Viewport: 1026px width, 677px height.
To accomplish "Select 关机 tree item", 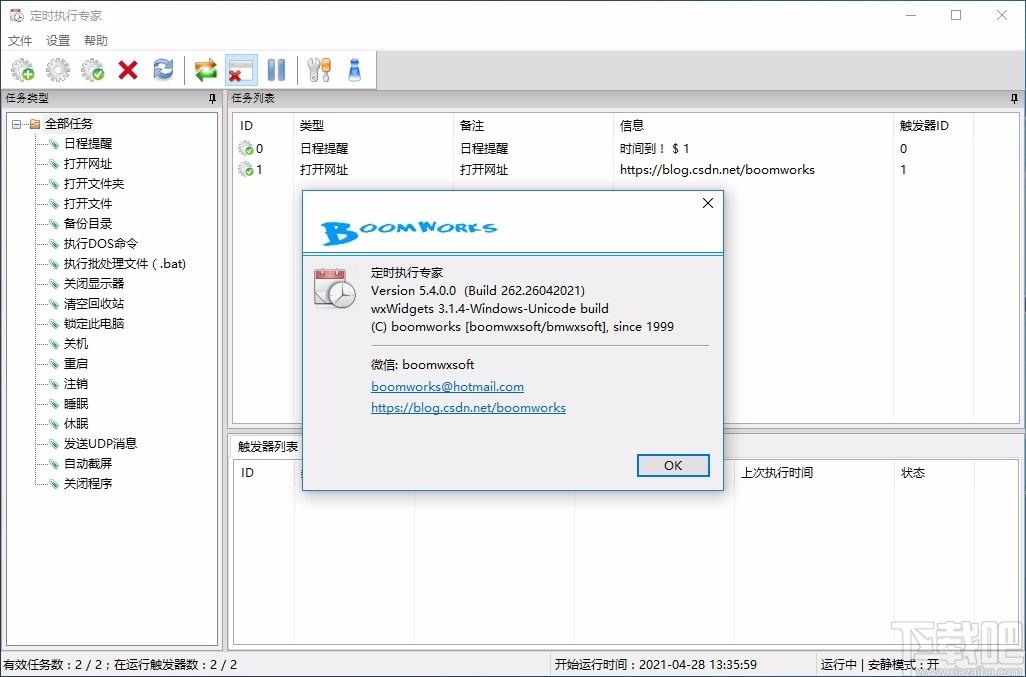I will 76,343.
